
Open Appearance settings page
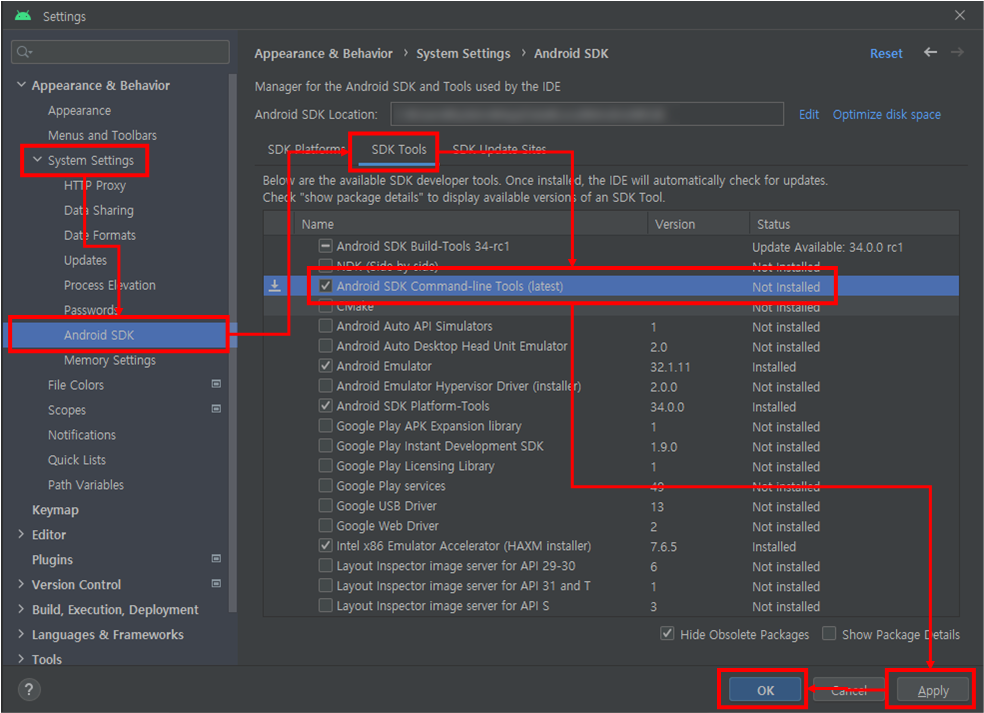coord(79,110)
